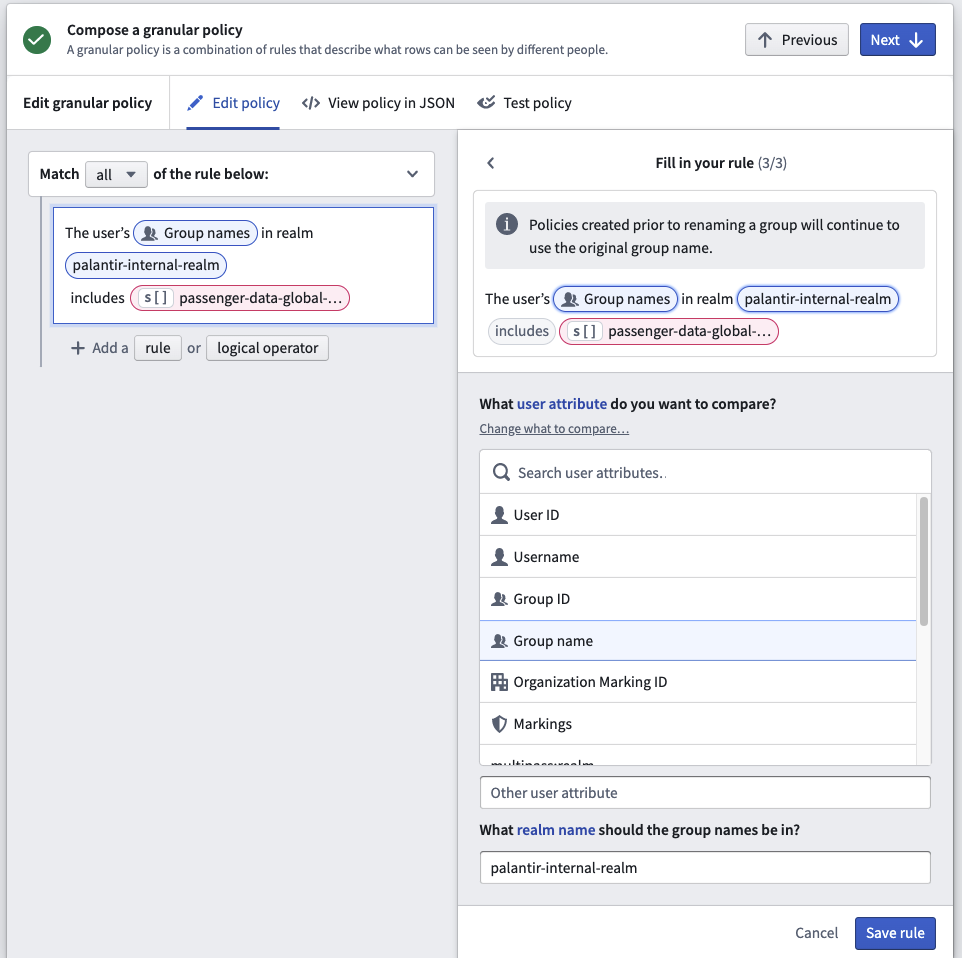Image resolution: width=962 pixels, height=958 pixels.
Task: Collapse the rule group with chevron
Action: [412, 174]
